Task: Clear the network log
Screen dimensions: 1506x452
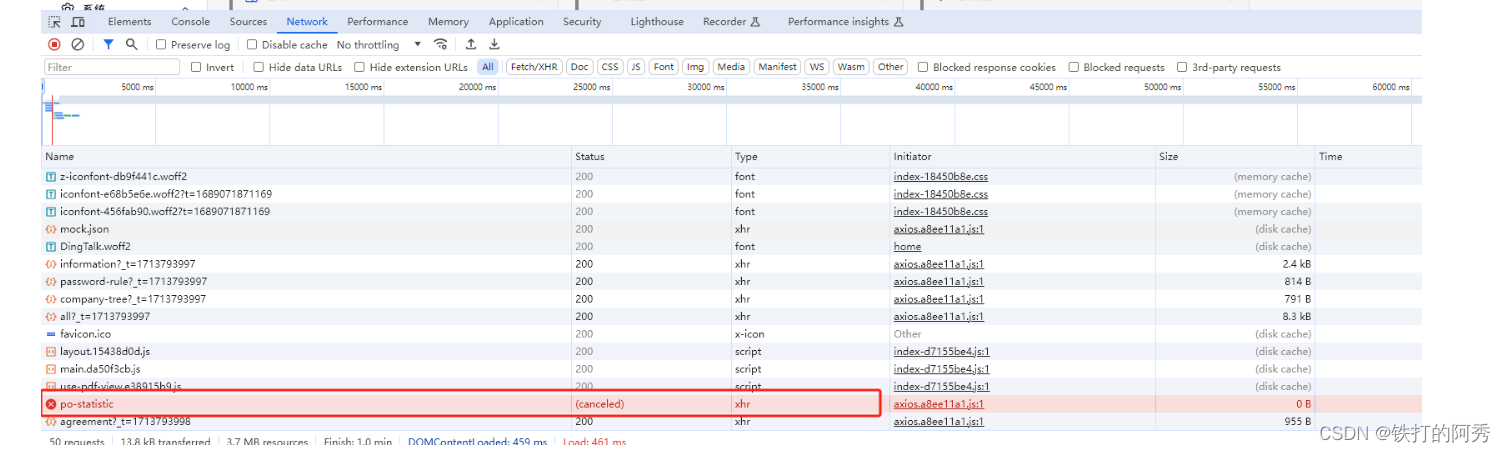Action: click(x=78, y=44)
